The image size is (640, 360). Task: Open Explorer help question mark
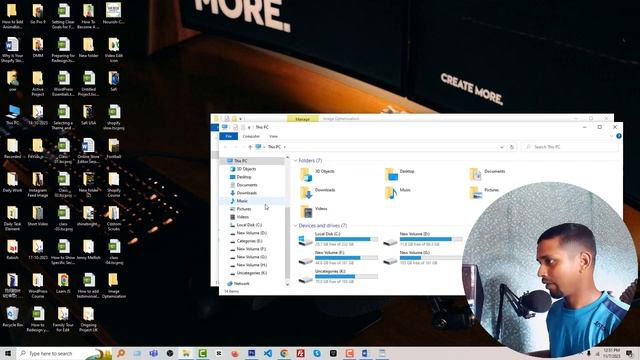pos(619,136)
